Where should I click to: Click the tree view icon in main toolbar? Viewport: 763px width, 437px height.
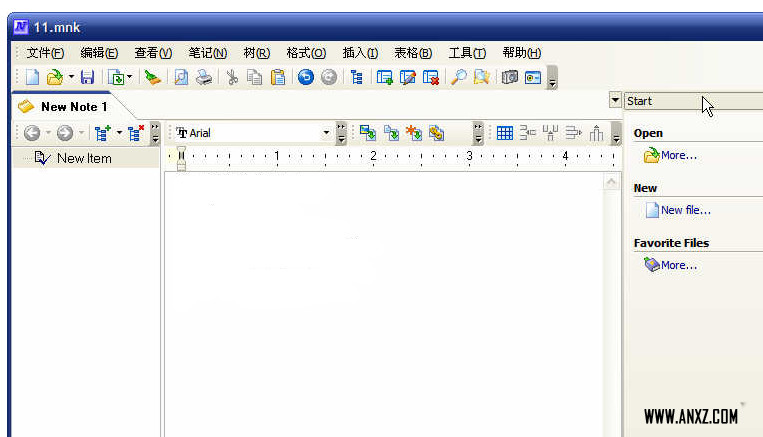click(x=357, y=77)
